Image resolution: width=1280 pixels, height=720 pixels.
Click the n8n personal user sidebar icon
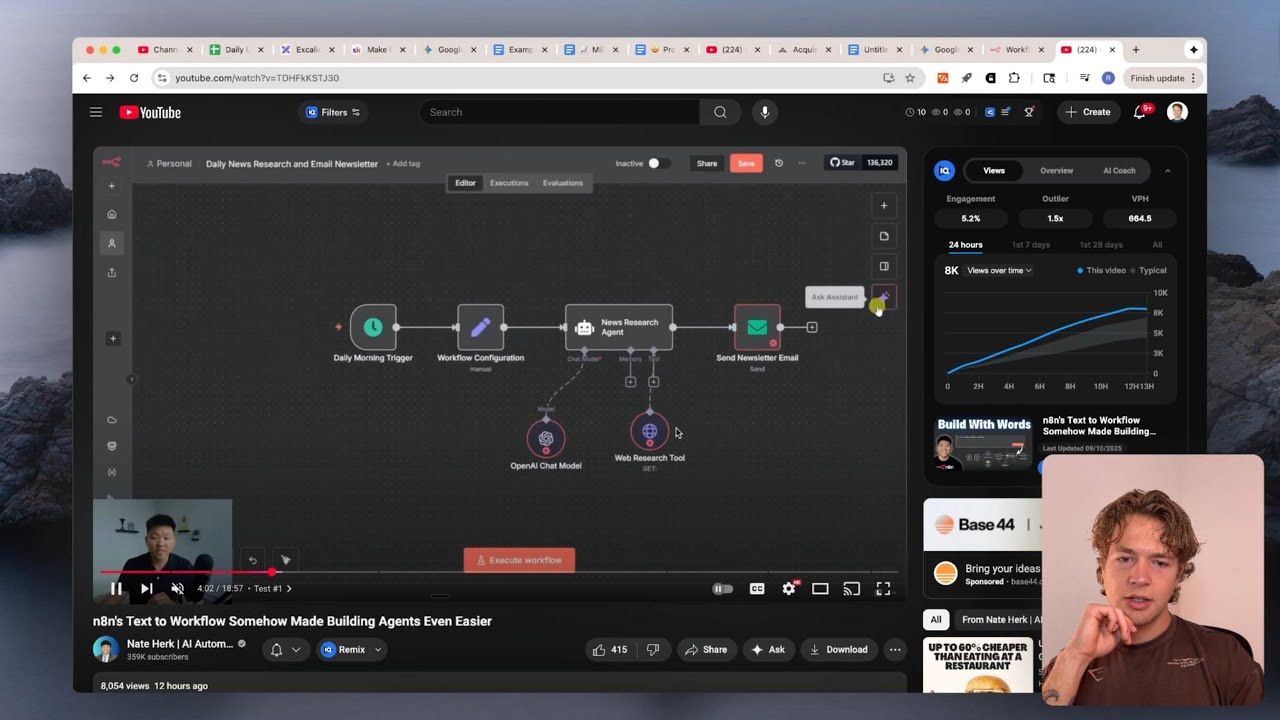tap(112, 243)
